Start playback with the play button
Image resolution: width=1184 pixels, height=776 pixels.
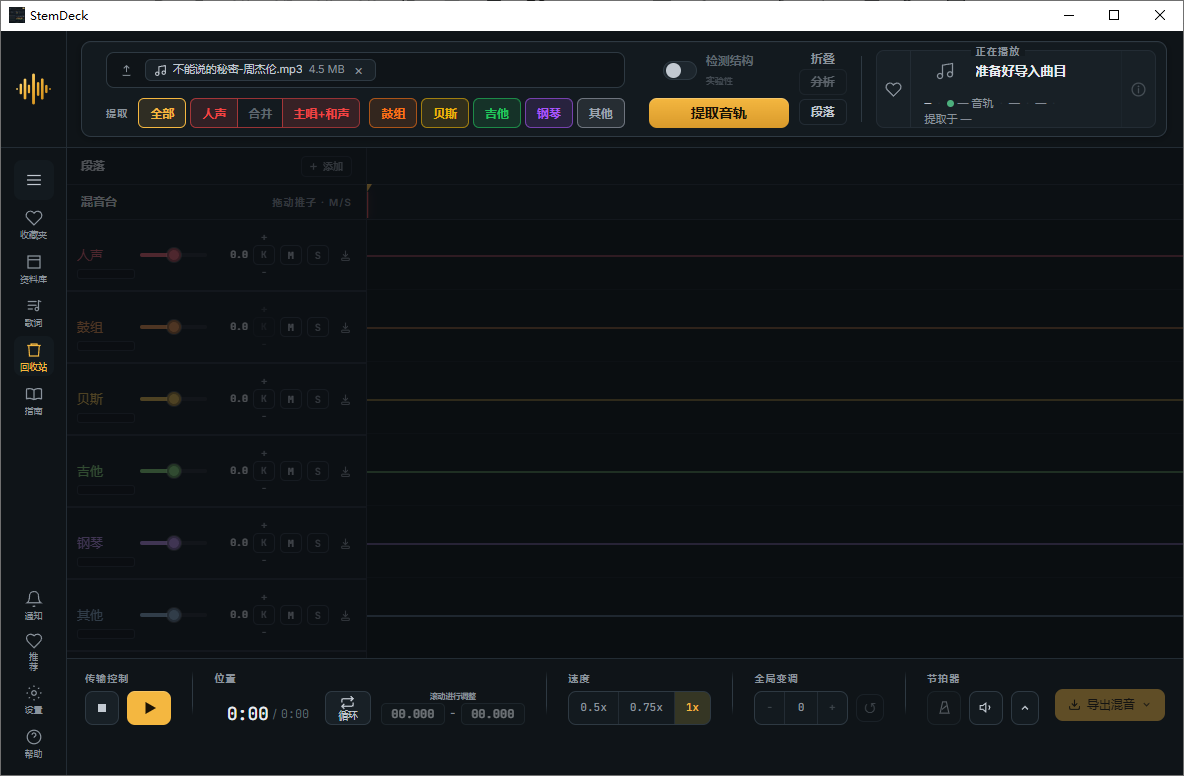pyautogui.click(x=149, y=708)
